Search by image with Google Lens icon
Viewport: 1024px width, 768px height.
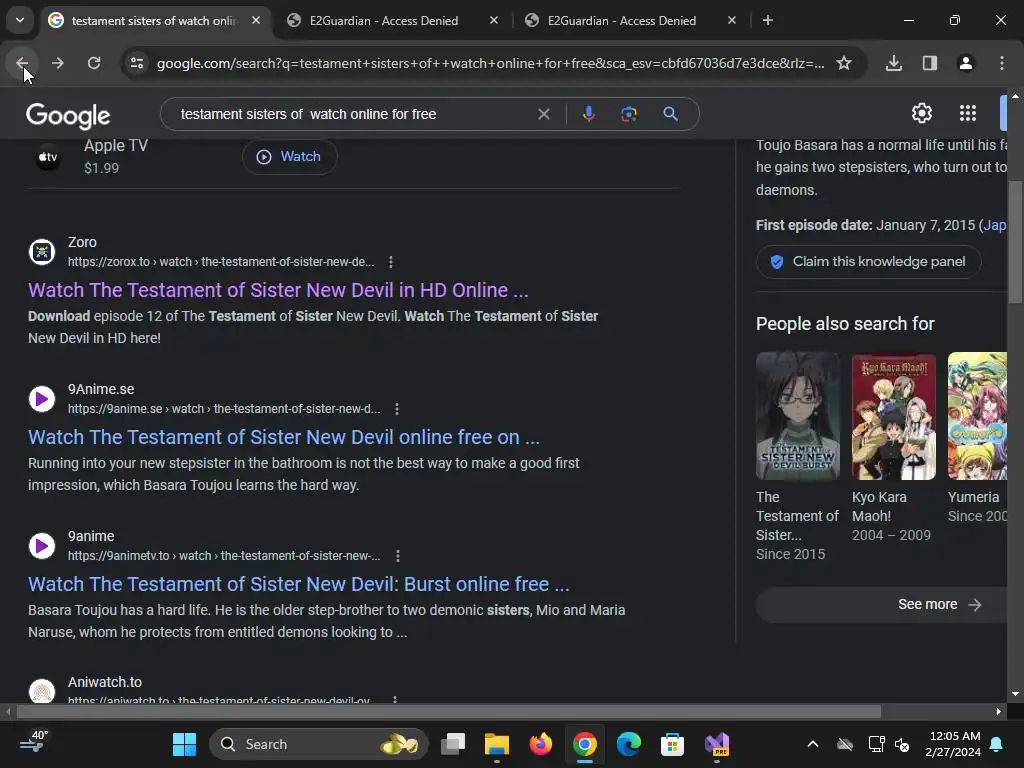point(628,114)
